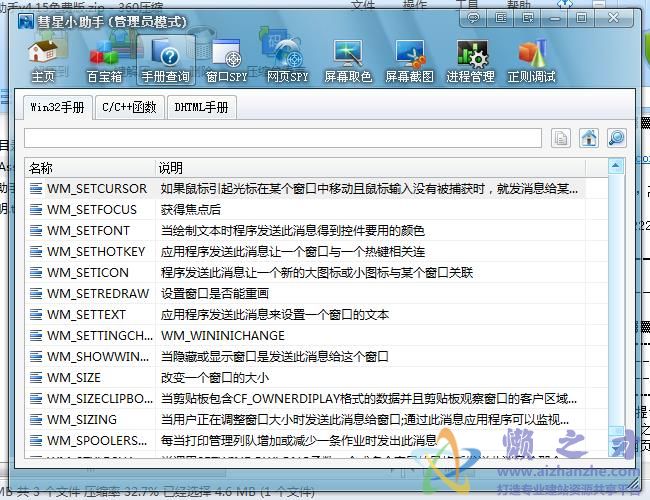Image resolution: width=650 pixels, height=500 pixels.
Task: Click the copy document icon beside search box
Action: [x=561, y=138]
